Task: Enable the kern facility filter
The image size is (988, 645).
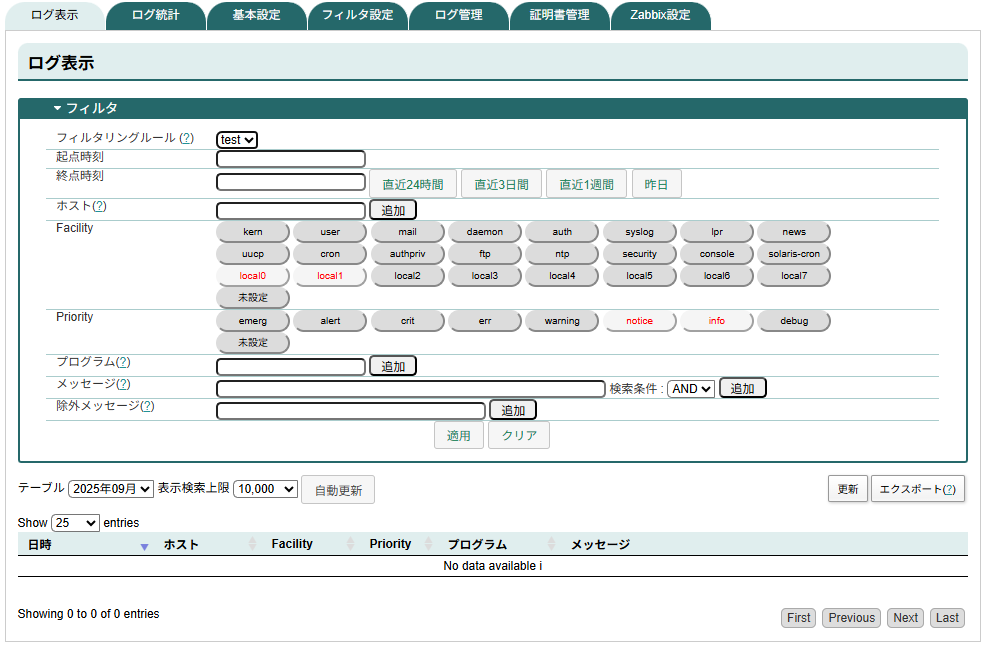Action: [252, 231]
